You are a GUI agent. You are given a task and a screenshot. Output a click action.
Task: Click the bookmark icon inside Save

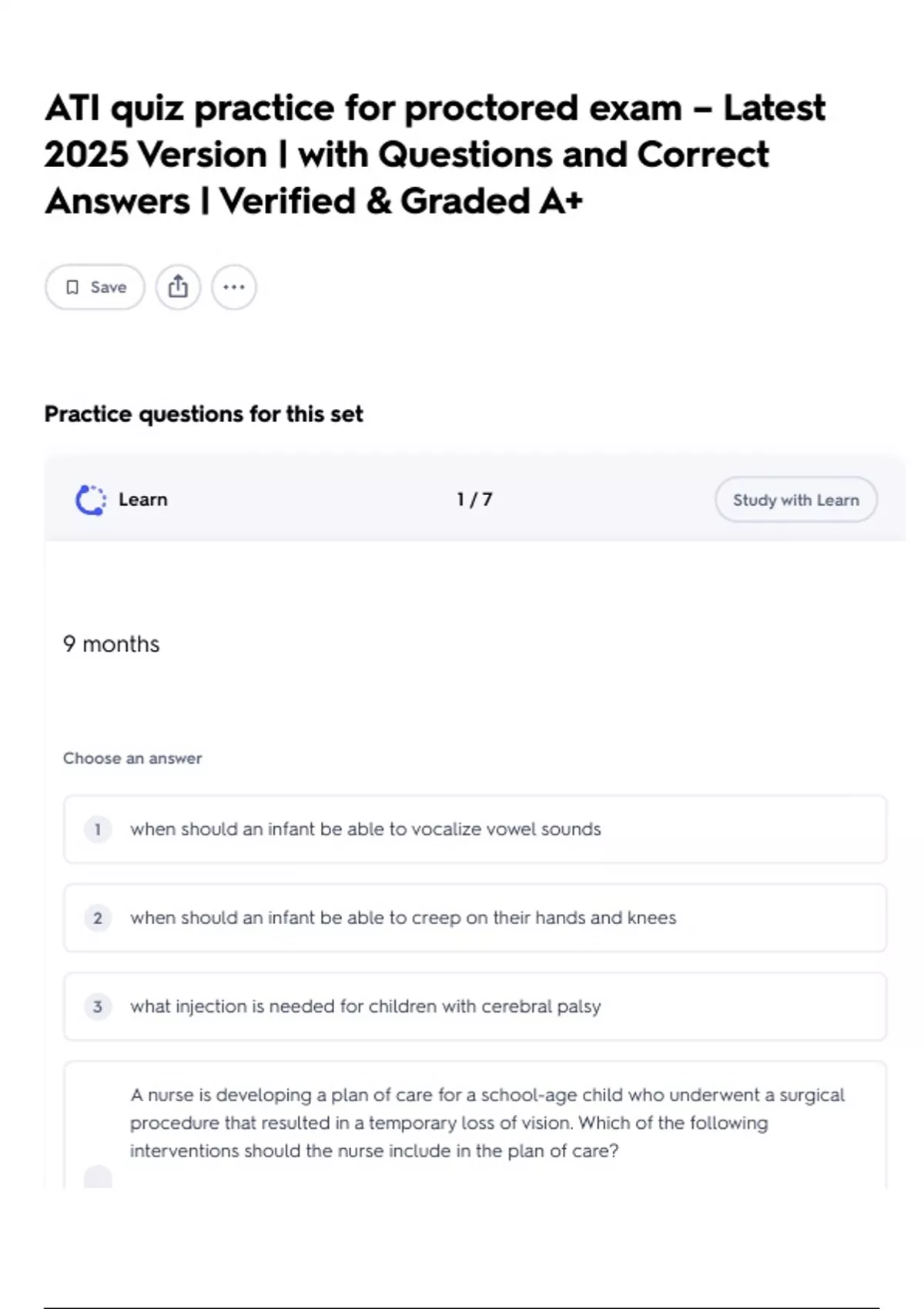point(72,287)
